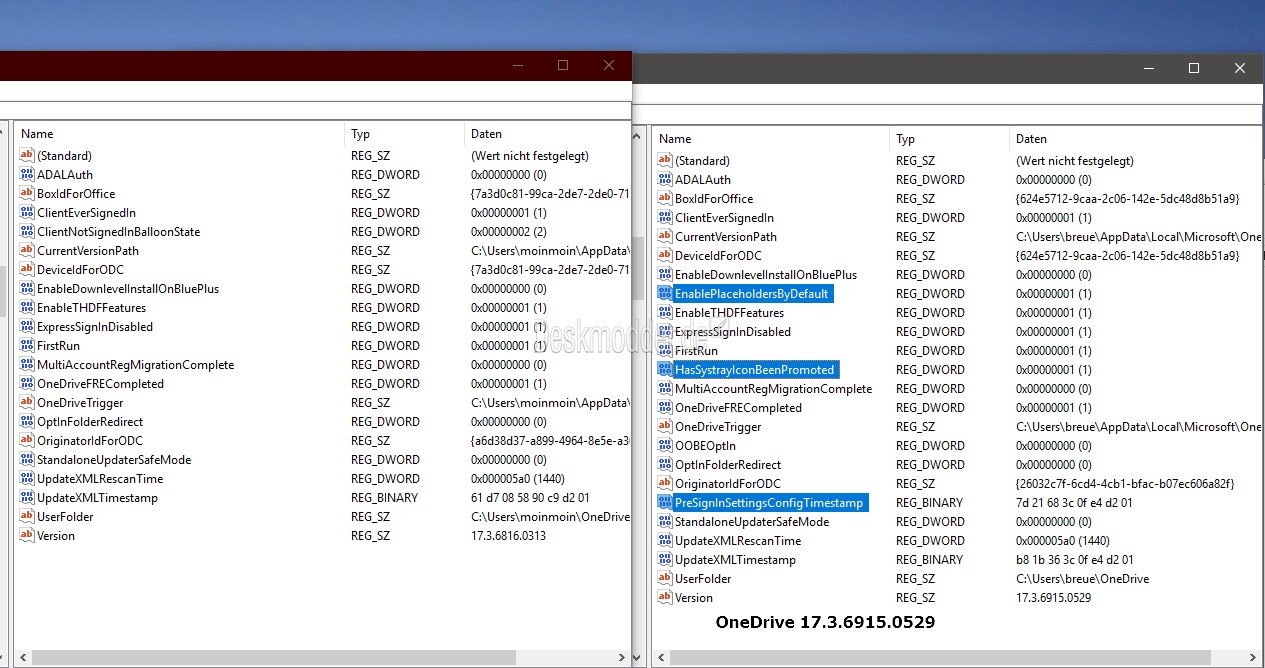Click the UserFolder string icon in the left window
Viewport: 1265px width, 668px height.
click(26, 516)
